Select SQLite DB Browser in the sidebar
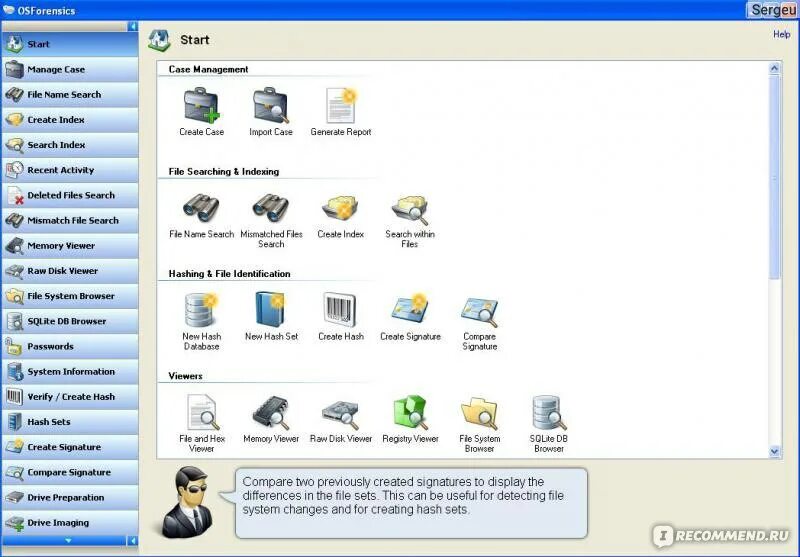The width and height of the screenshot is (800, 557). point(70,321)
